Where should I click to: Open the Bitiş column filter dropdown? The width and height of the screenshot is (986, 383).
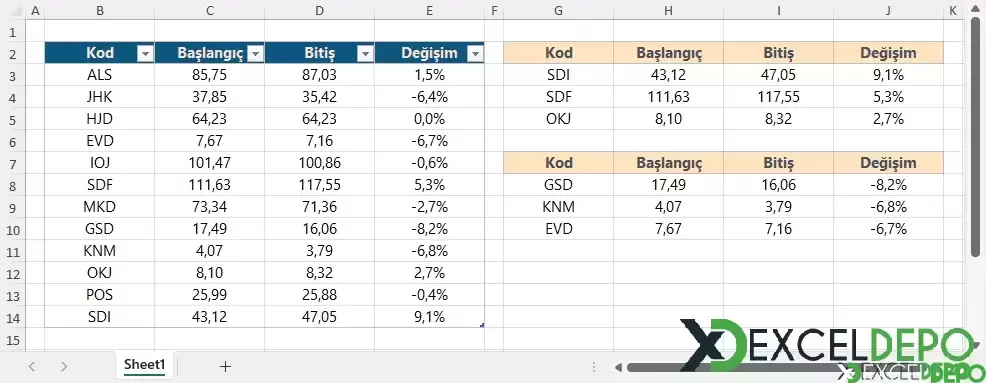(365, 54)
